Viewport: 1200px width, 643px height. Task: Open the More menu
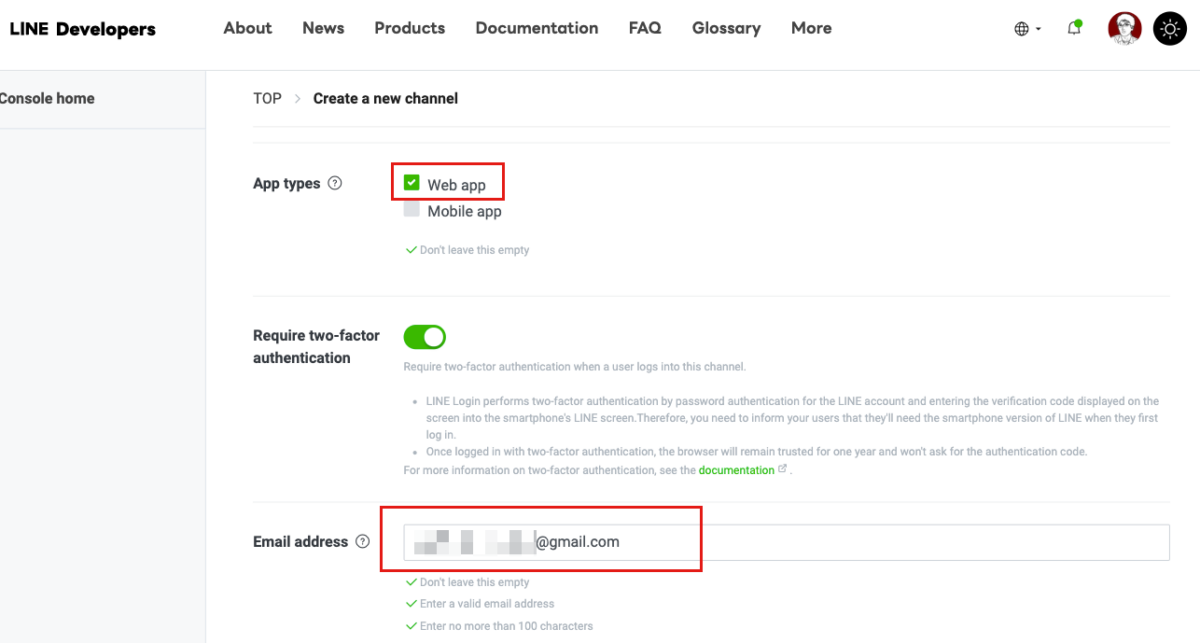click(x=811, y=28)
